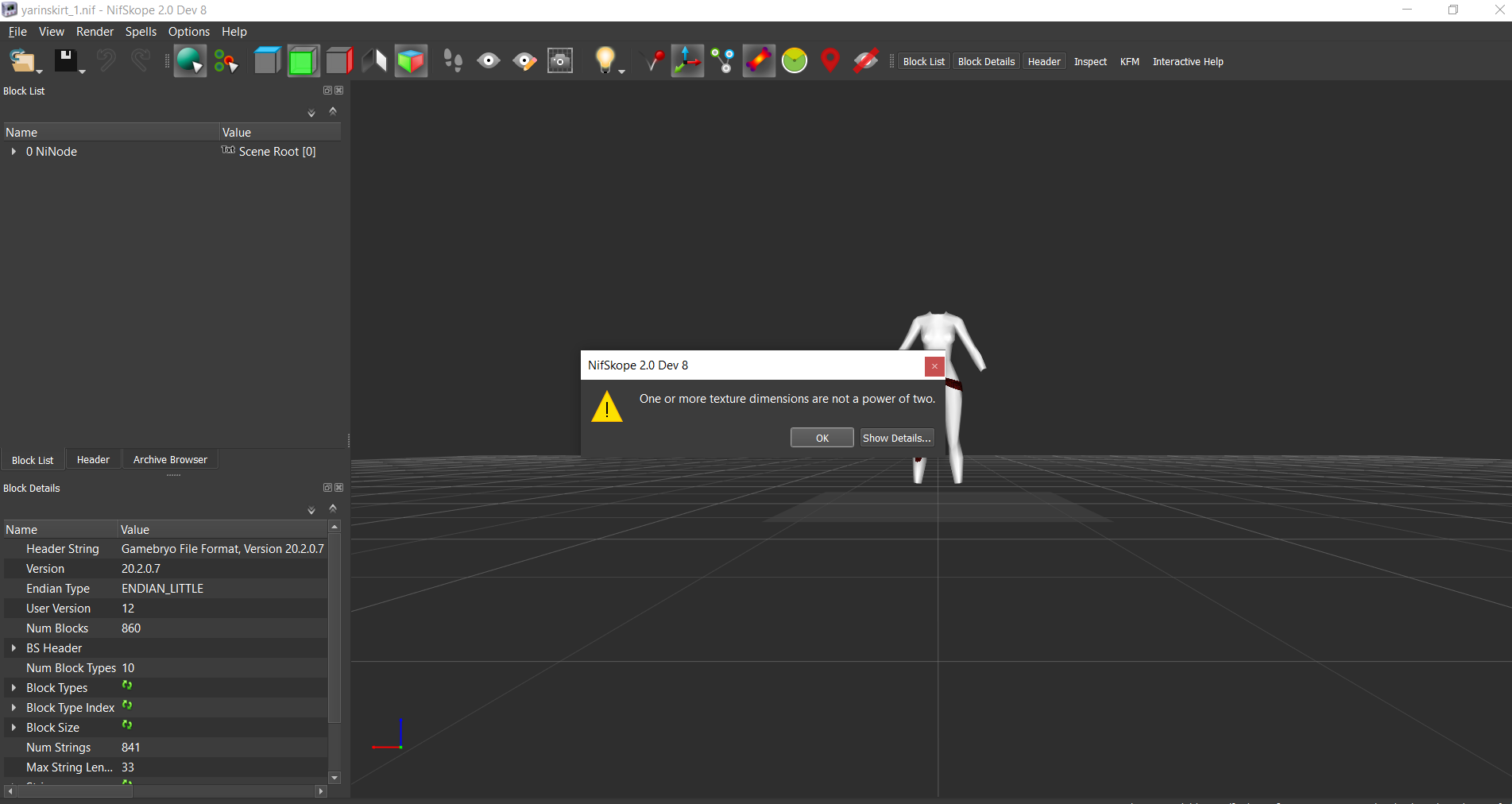Click the Redo arrow icon

click(141, 60)
